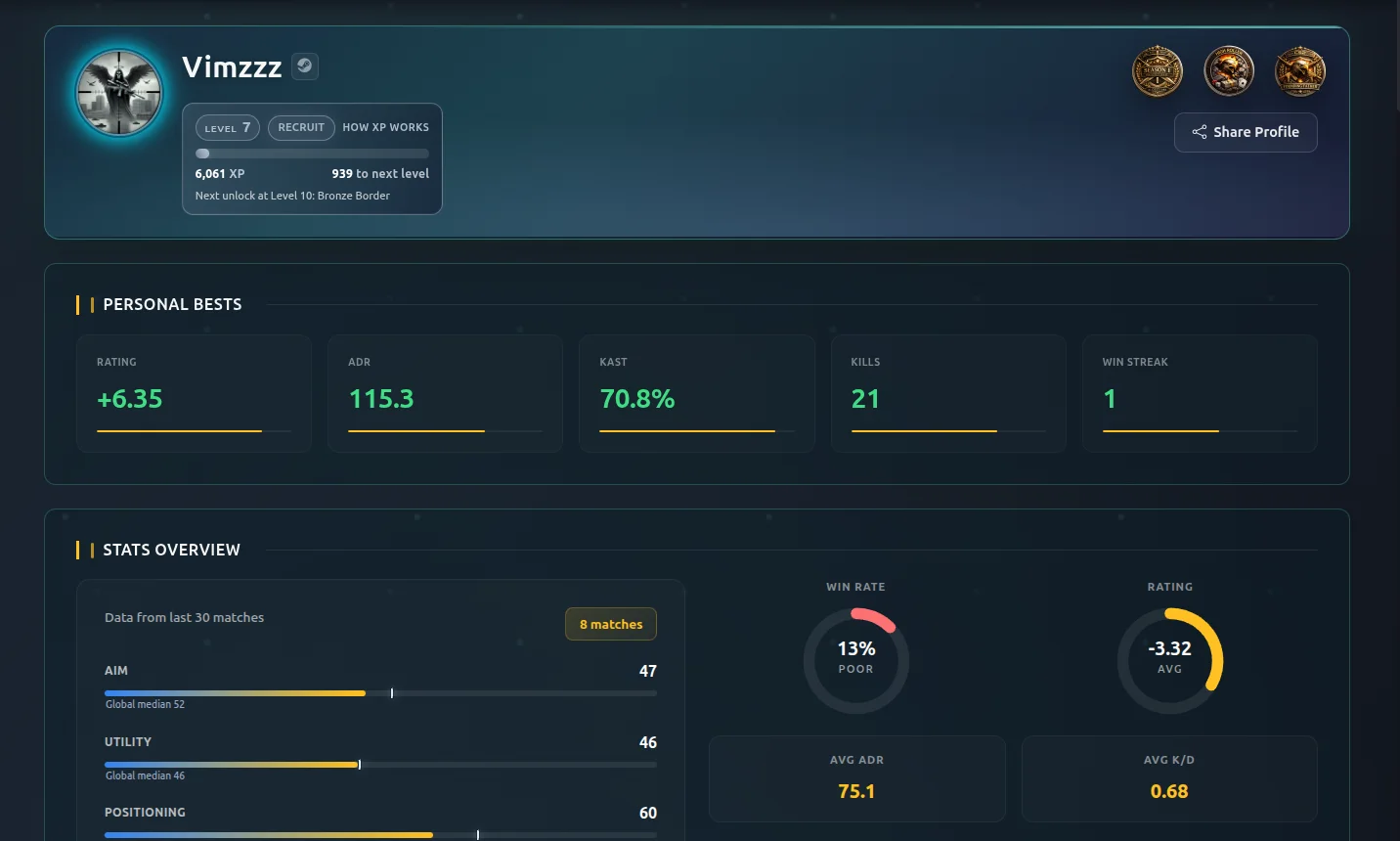Open the Steam profile icon beside Vimzzz
The height and width of the screenshot is (841, 1400).
[305, 66]
